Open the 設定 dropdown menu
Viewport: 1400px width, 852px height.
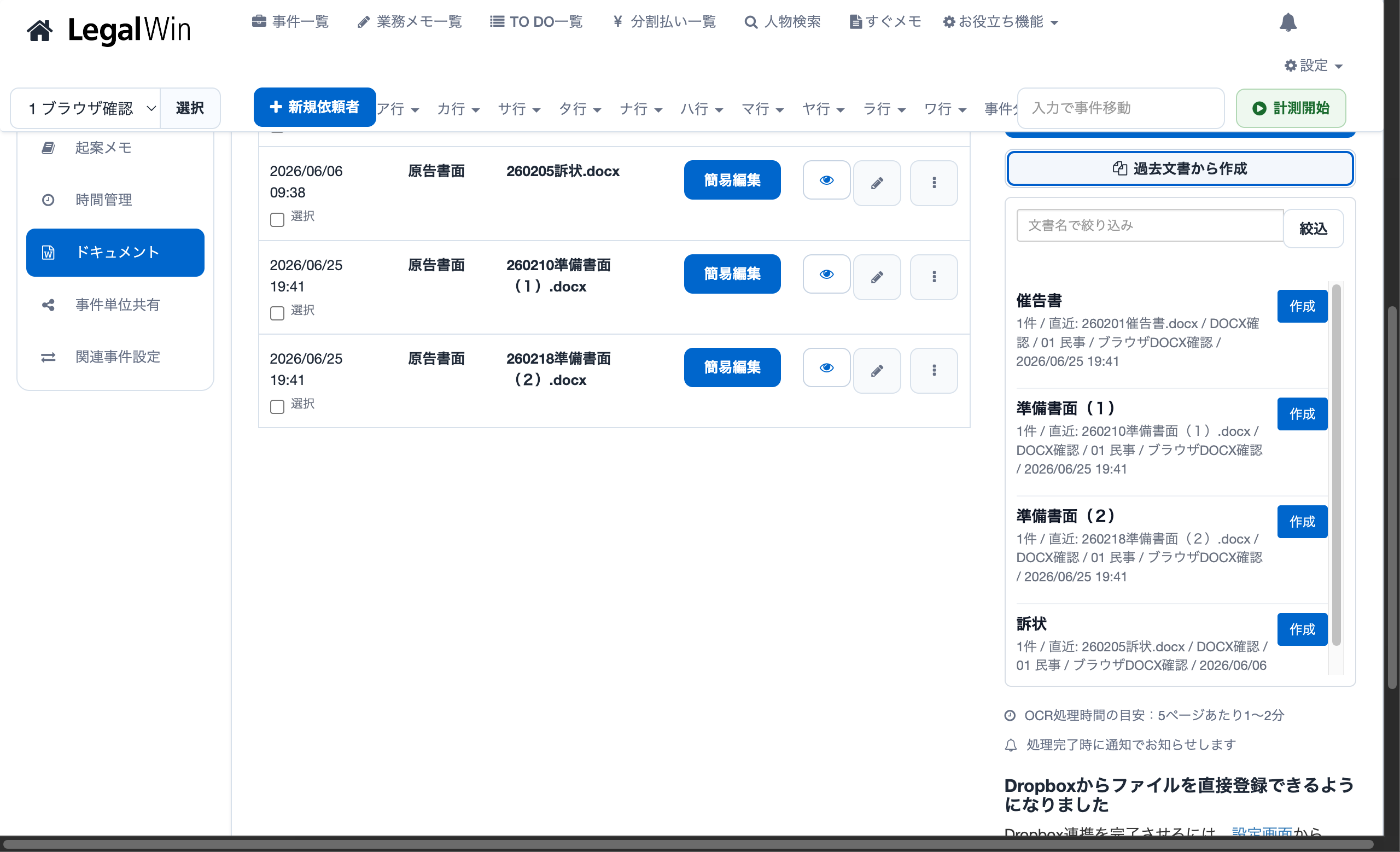point(1313,65)
